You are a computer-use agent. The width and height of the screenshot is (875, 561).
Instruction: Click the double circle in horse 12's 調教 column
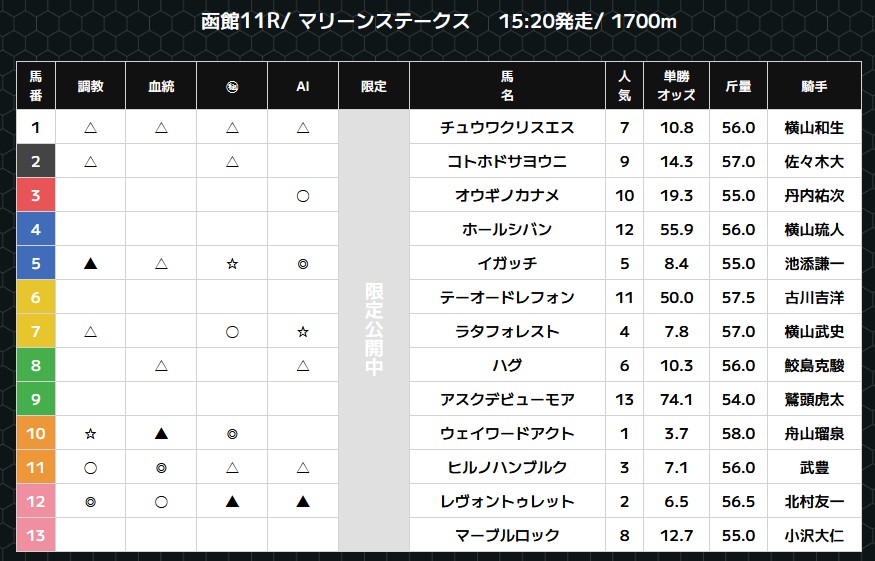point(90,502)
